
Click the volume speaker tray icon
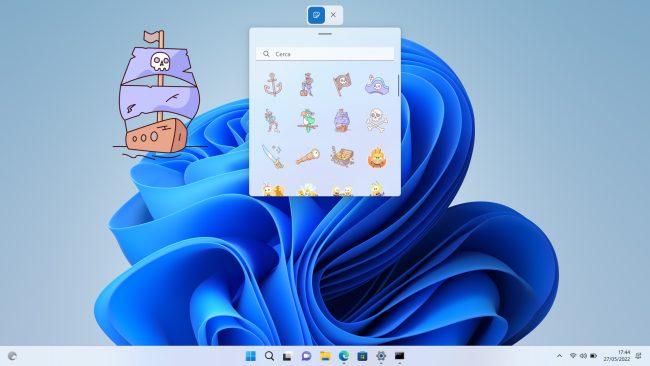583,356
